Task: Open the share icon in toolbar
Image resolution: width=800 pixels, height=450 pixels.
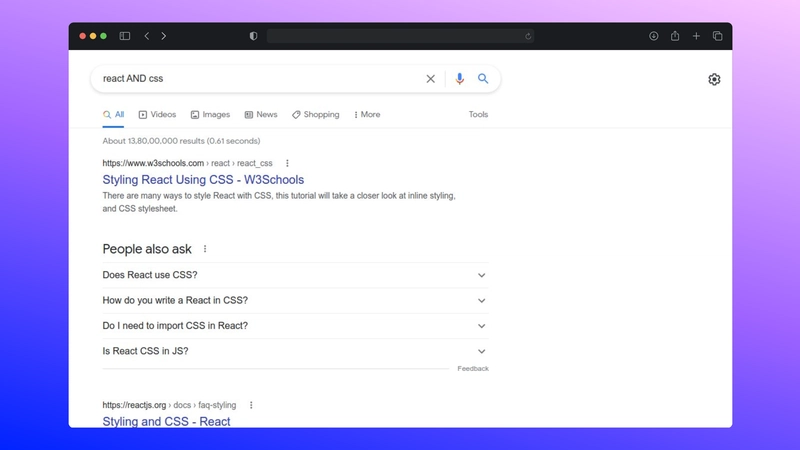Action: pos(675,36)
